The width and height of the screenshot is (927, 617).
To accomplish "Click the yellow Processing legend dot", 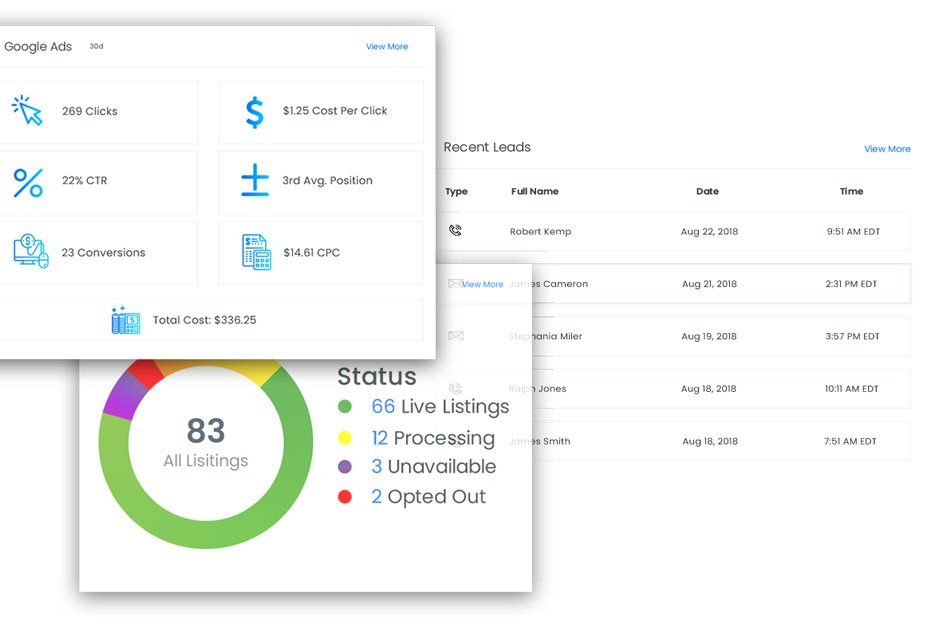I will click(345, 437).
